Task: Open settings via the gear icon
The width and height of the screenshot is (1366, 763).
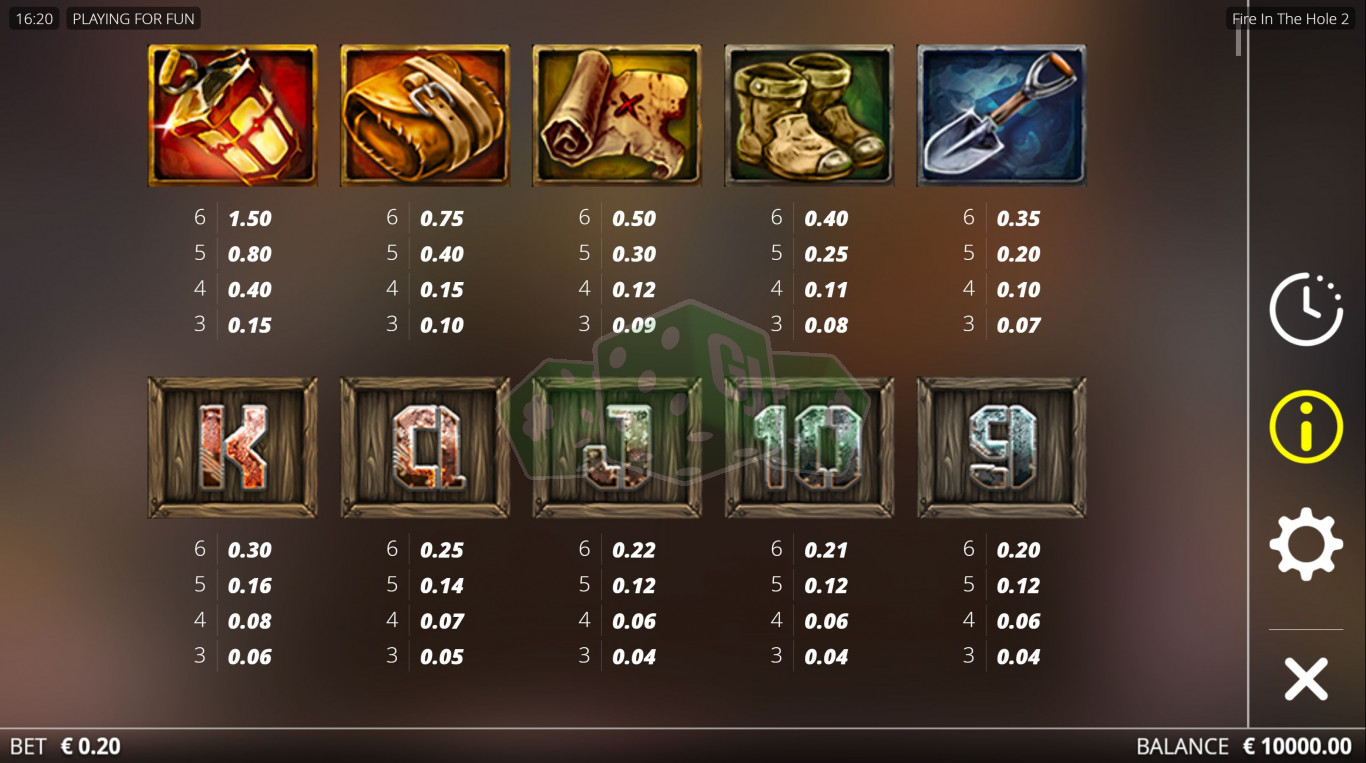Action: [1306, 545]
